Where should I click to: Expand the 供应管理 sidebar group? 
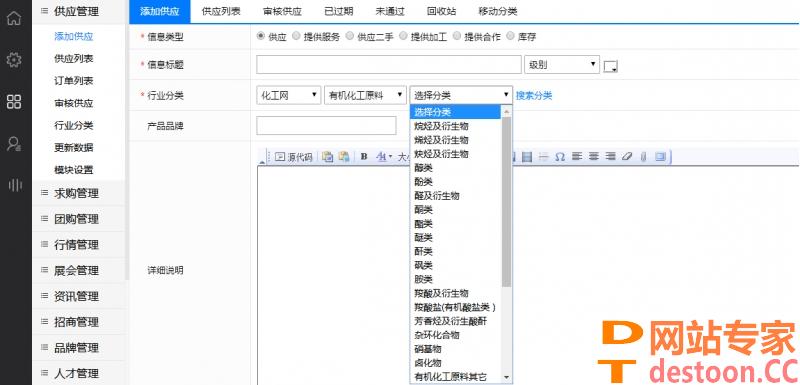78,11
